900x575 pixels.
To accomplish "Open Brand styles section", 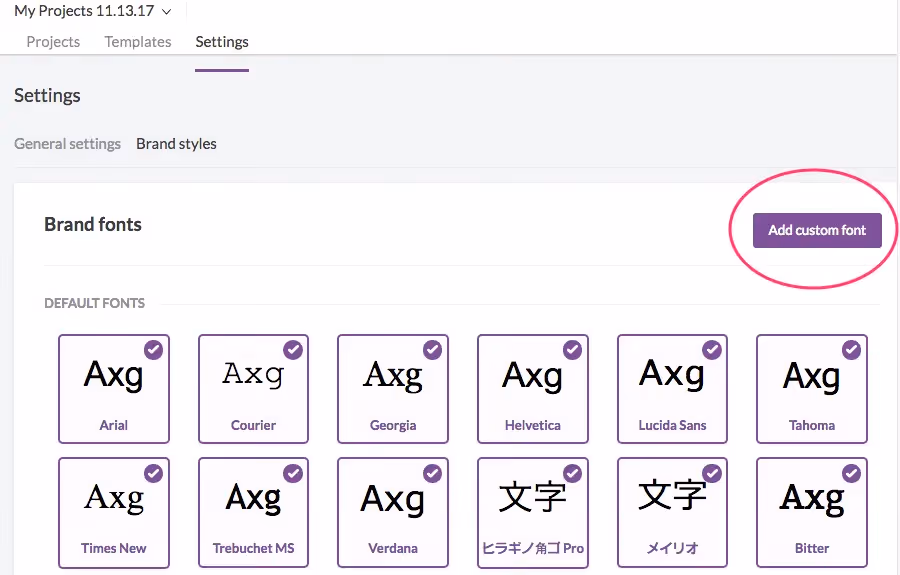I will pyautogui.click(x=176, y=143).
